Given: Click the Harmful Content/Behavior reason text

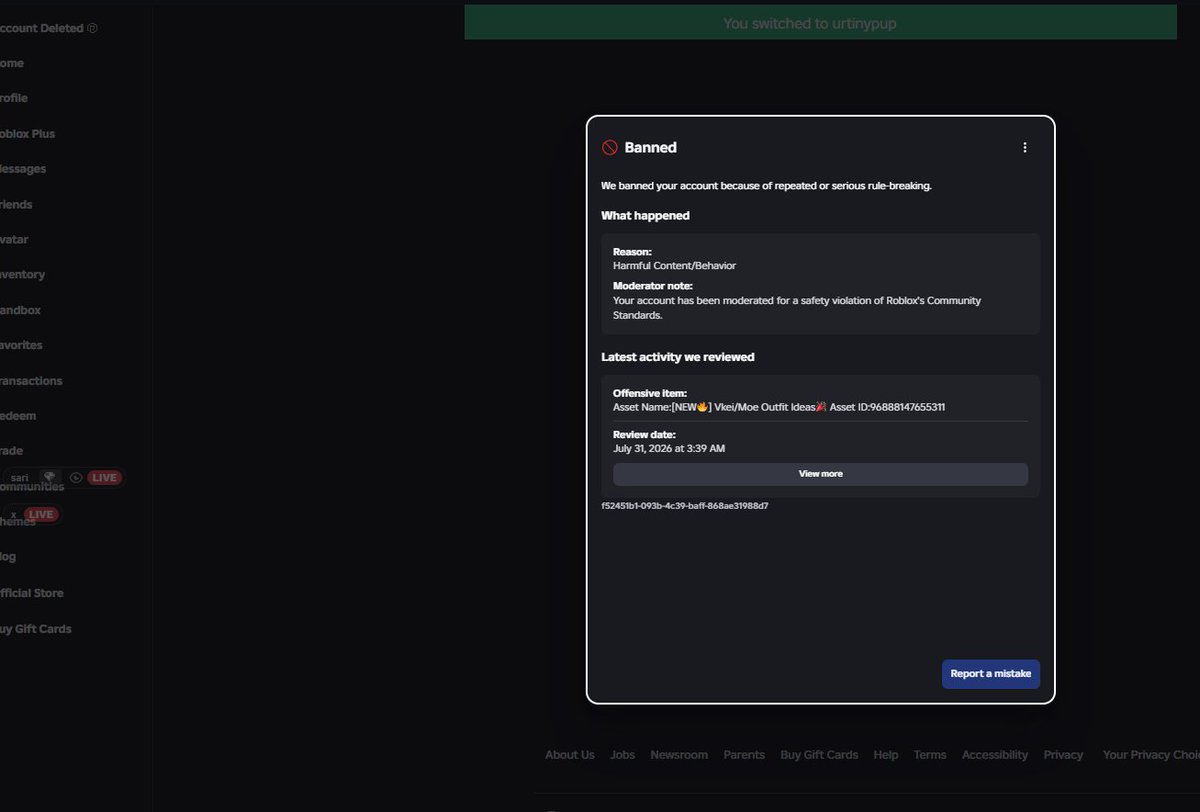Looking at the screenshot, I should [674, 266].
